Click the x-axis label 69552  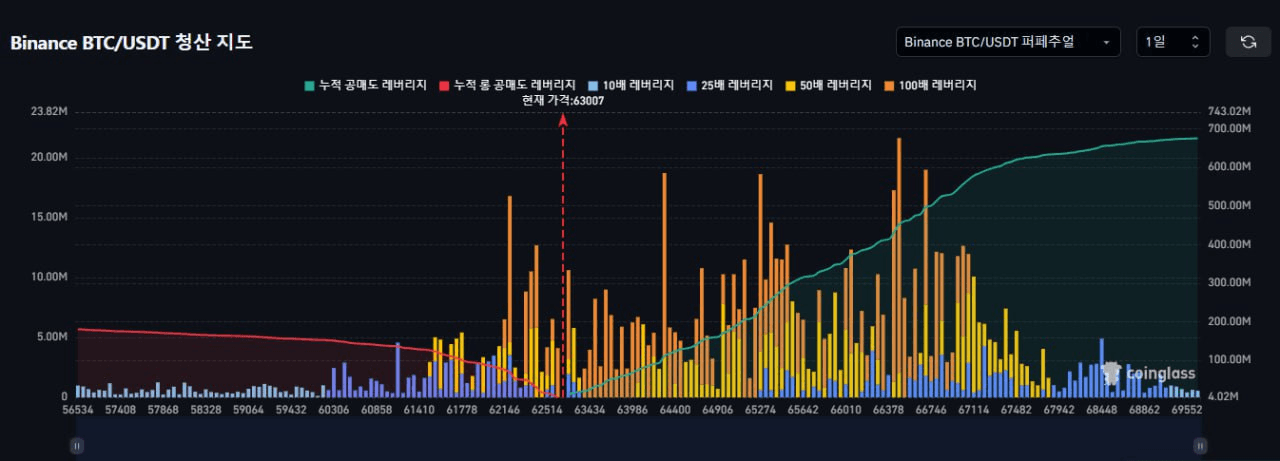click(1185, 410)
